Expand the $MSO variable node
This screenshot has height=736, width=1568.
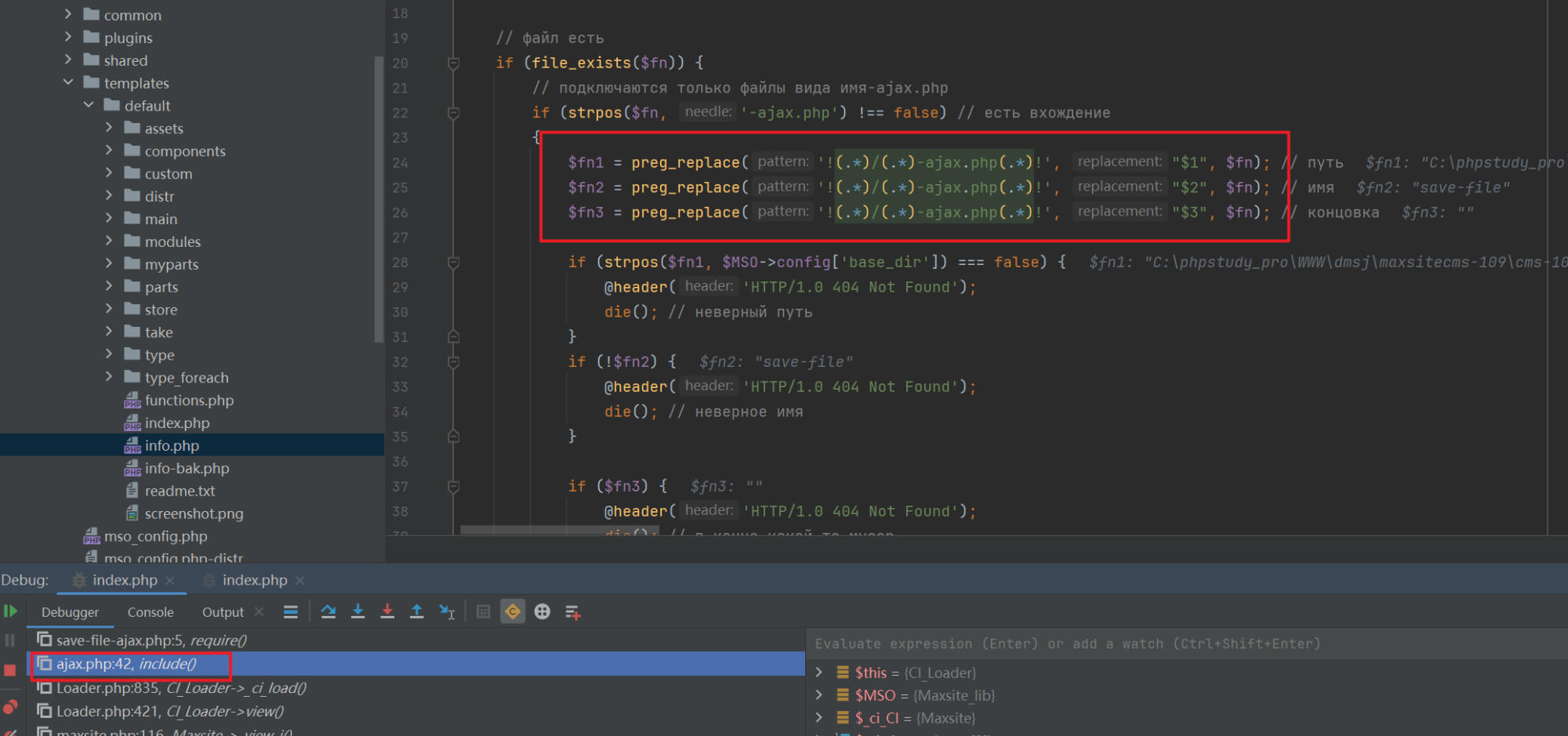819,695
